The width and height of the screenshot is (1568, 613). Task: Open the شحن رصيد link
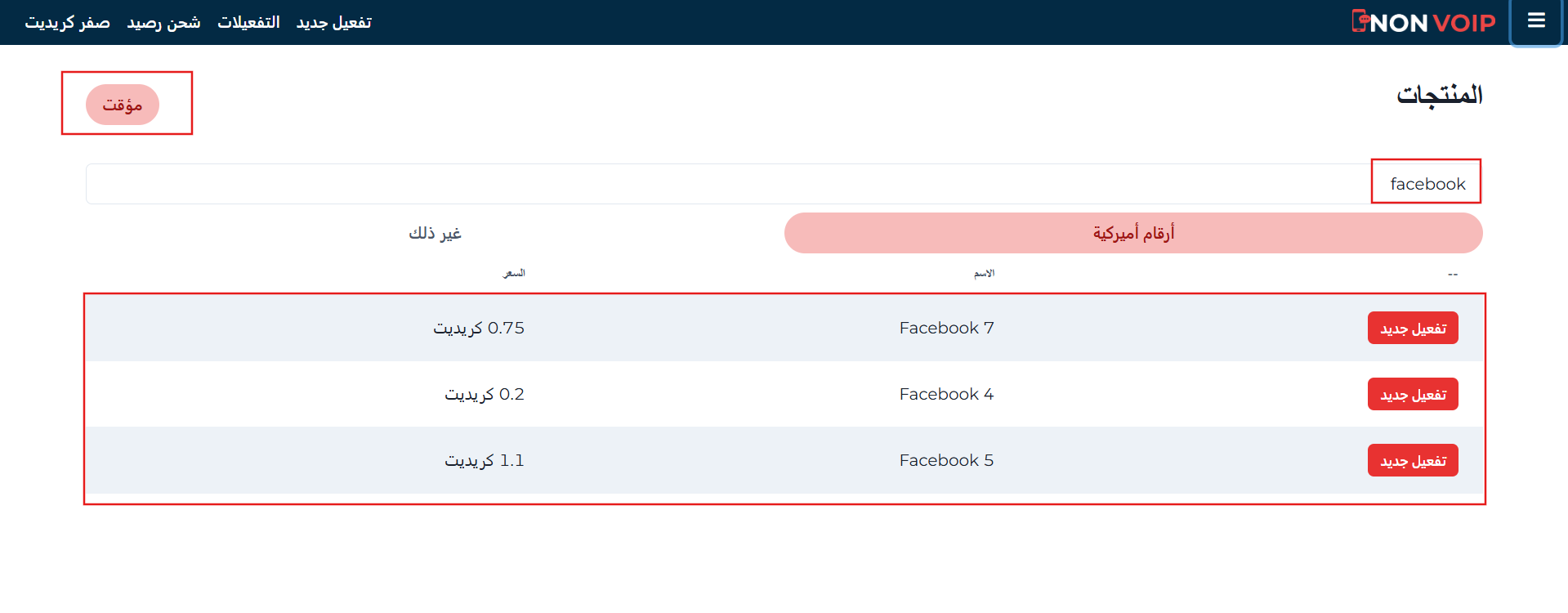pos(163,22)
